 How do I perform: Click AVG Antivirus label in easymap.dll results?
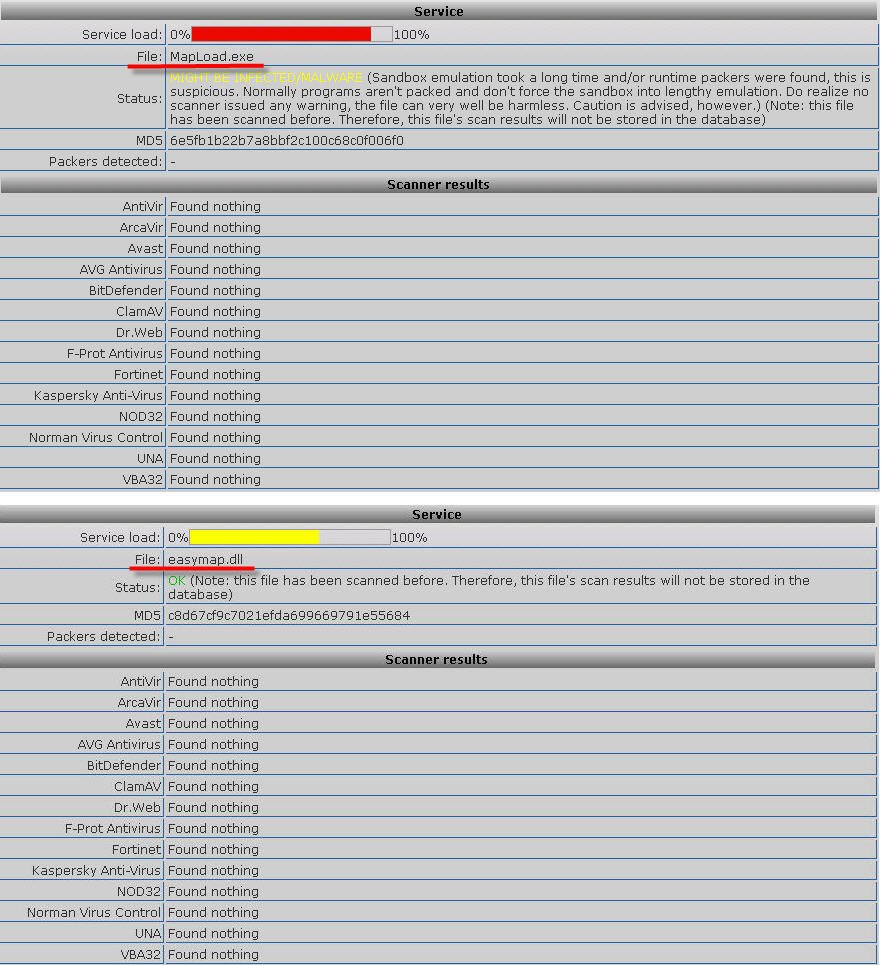[x=119, y=744]
